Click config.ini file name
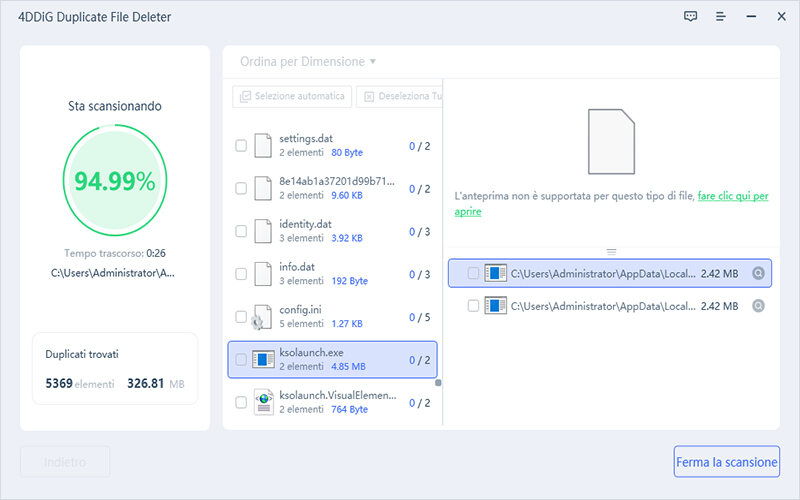The height and width of the screenshot is (500, 800). pos(300,310)
